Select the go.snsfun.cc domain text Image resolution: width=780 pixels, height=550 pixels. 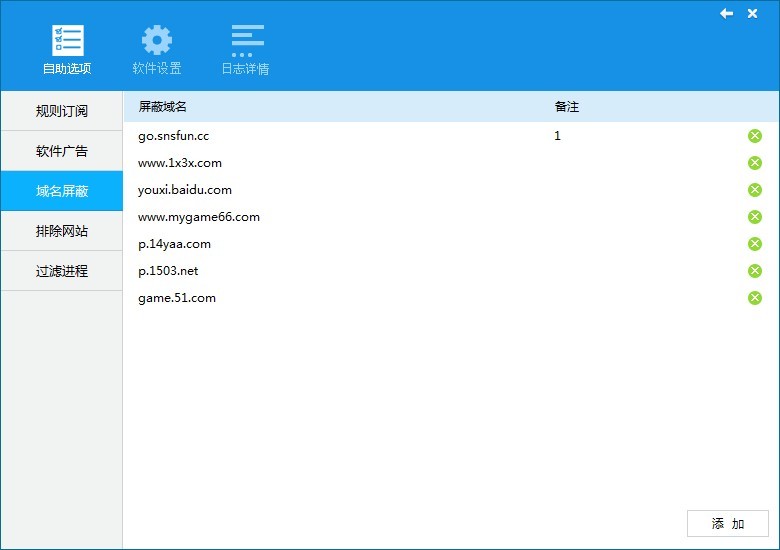[x=174, y=136]
